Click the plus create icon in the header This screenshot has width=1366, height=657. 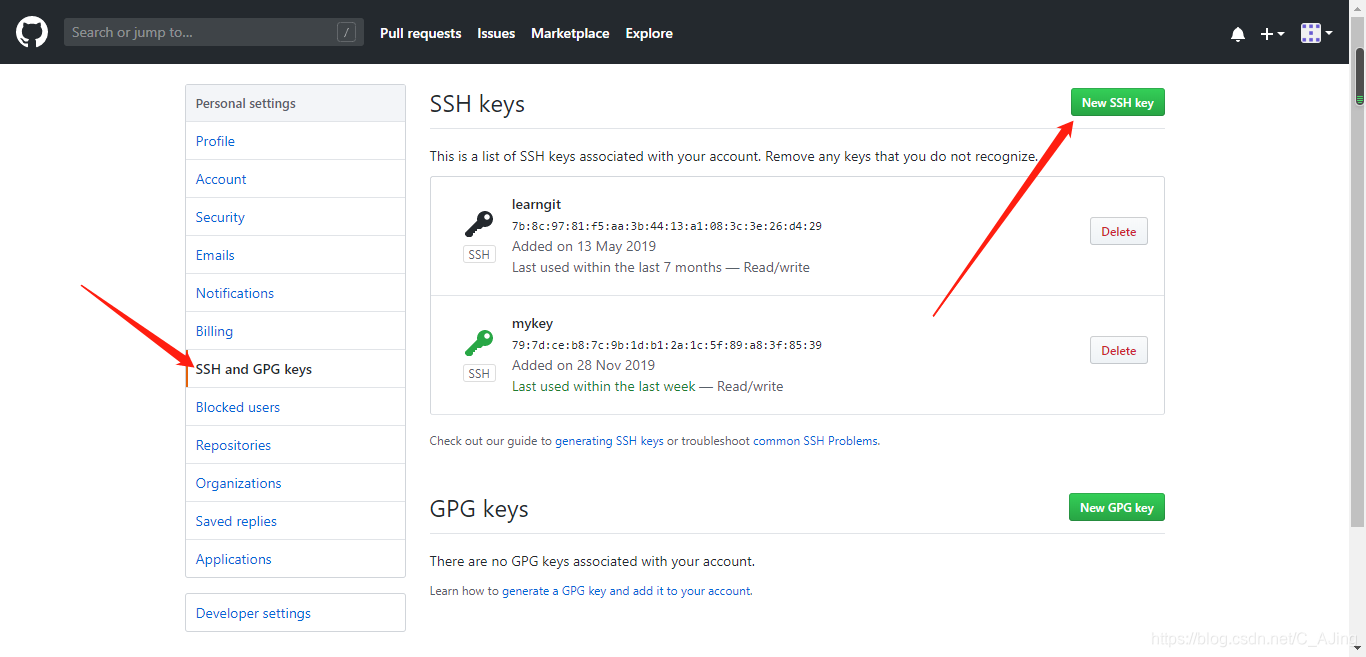tap(1266, 33)
